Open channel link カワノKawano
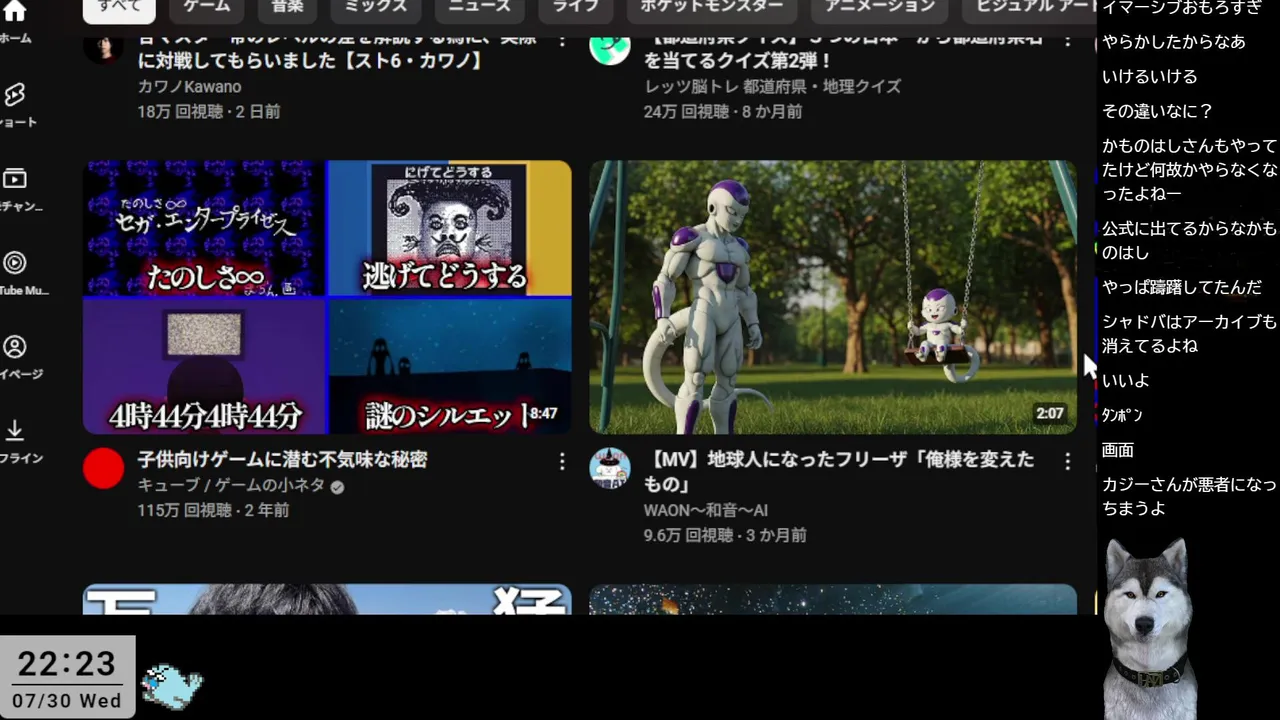This screenshot has width=1280, height=720. point(189,87)
